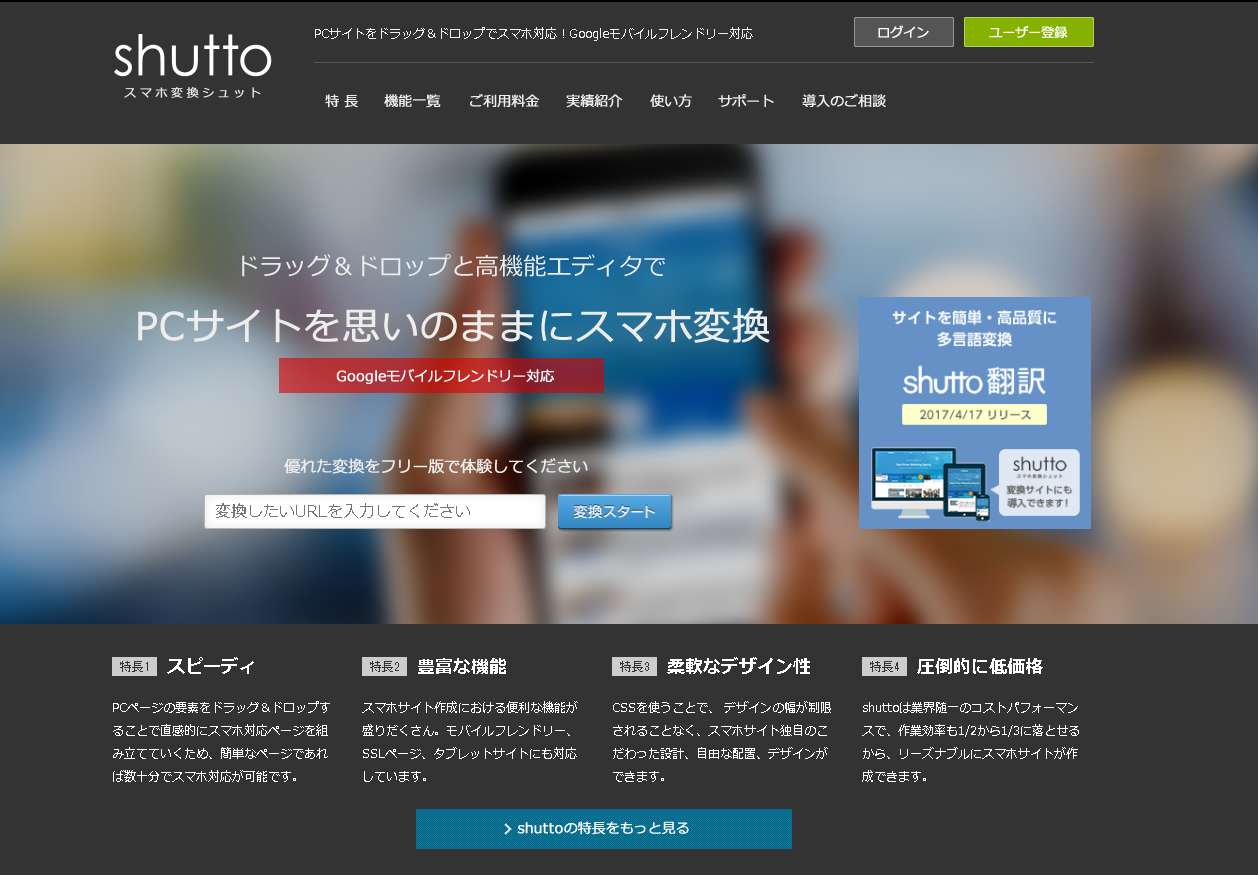Click the 特長1 badge label
This screenshot has height=875, width=1258.
pyautogui.click(x=134, y=667)
